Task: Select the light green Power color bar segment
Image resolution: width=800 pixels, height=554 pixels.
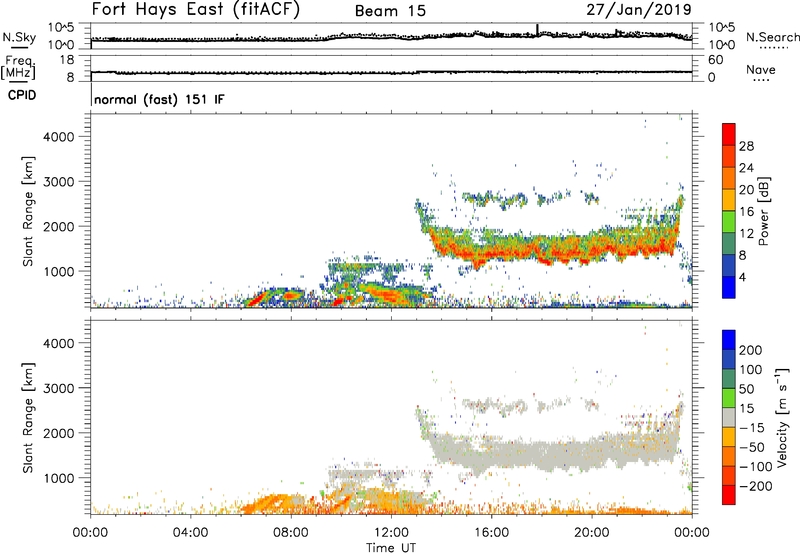Action: [729, 222]
